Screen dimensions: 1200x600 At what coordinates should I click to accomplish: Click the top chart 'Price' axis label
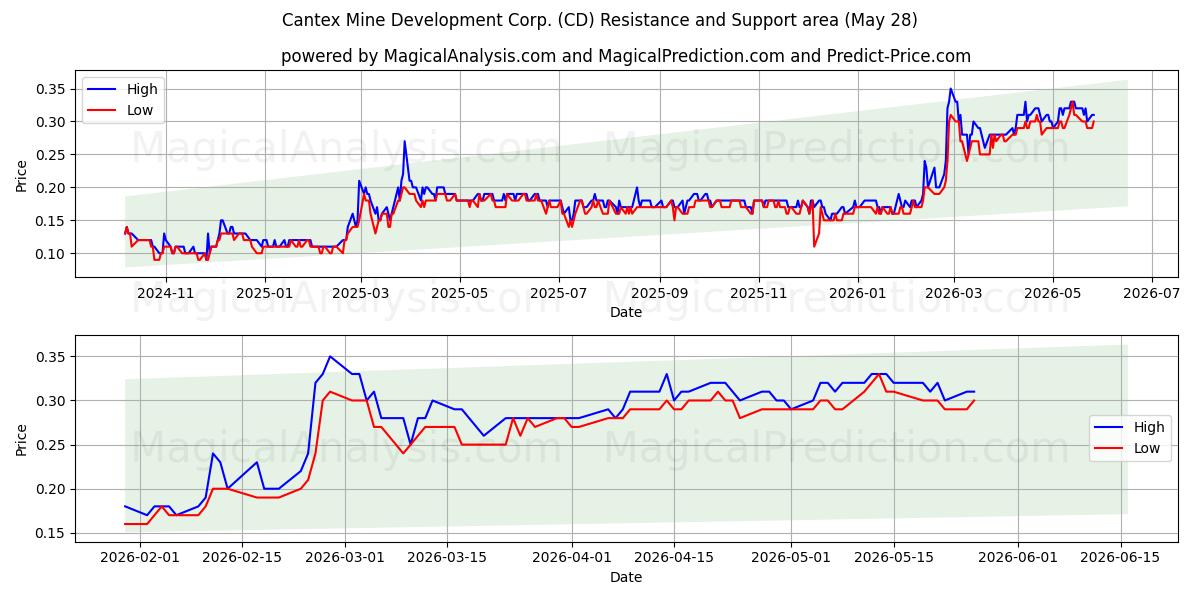[22, 174]
